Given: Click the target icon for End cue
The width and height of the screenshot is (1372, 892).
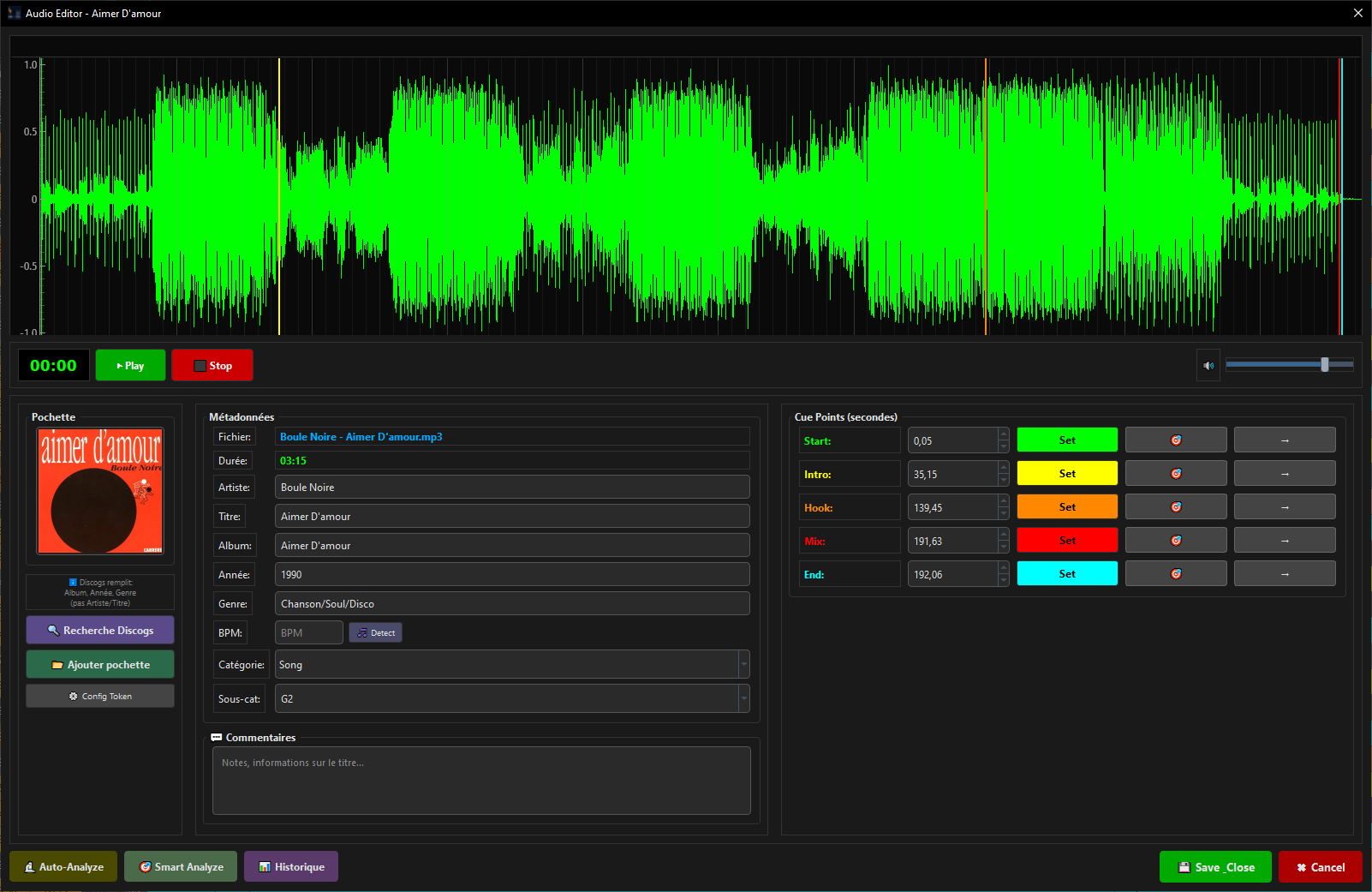Looking at the screenshot, I should pos(1175,574).
